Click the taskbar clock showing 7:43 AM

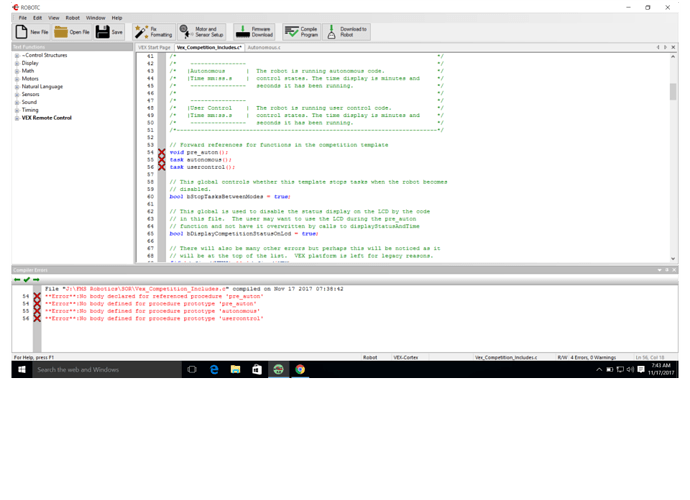[x=661, y=369]
